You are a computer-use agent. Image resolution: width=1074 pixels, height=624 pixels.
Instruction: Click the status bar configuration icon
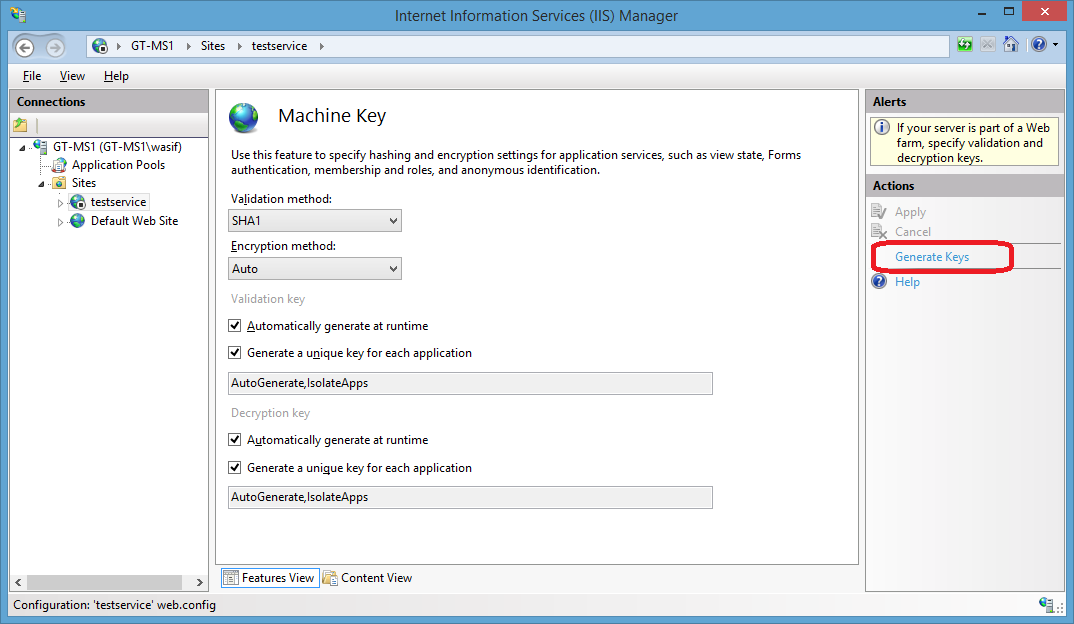coord(1045,605)
